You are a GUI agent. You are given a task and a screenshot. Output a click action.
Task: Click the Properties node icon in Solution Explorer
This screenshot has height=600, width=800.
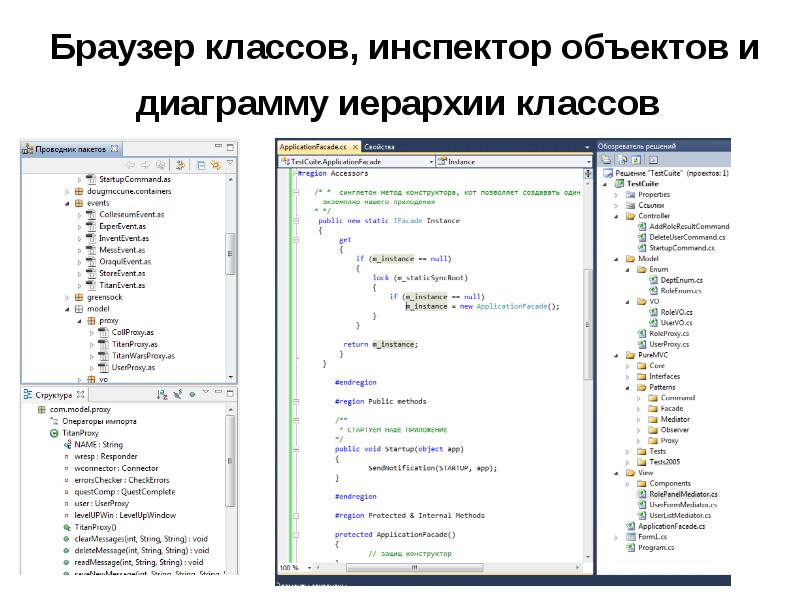[x=631, y=195]
